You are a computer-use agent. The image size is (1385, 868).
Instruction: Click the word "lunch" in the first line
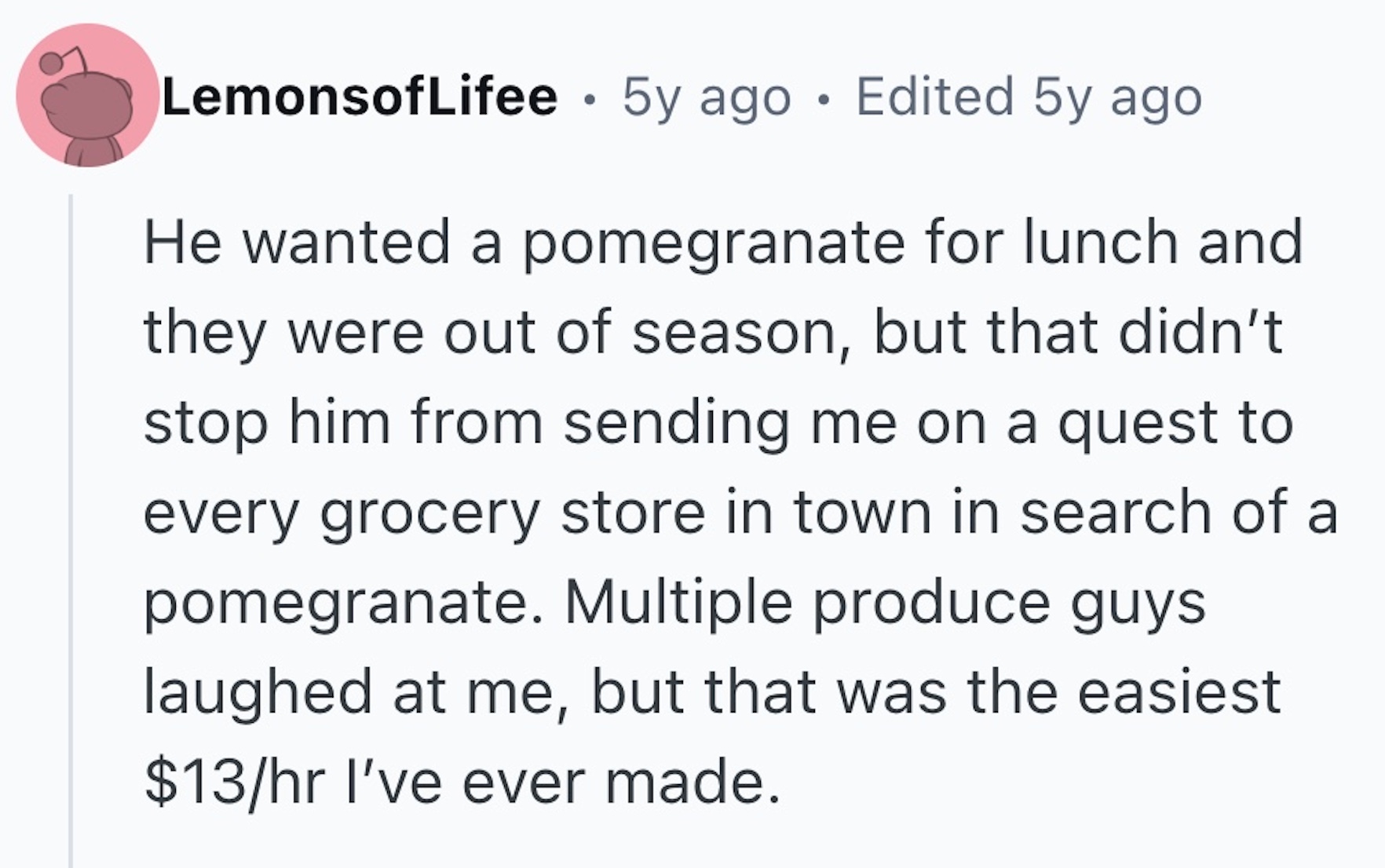[x=1100, y=243]
